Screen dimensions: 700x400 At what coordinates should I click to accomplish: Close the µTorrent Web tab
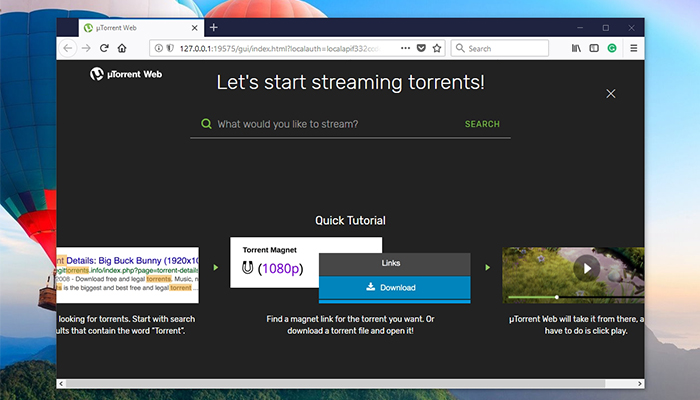195,28
